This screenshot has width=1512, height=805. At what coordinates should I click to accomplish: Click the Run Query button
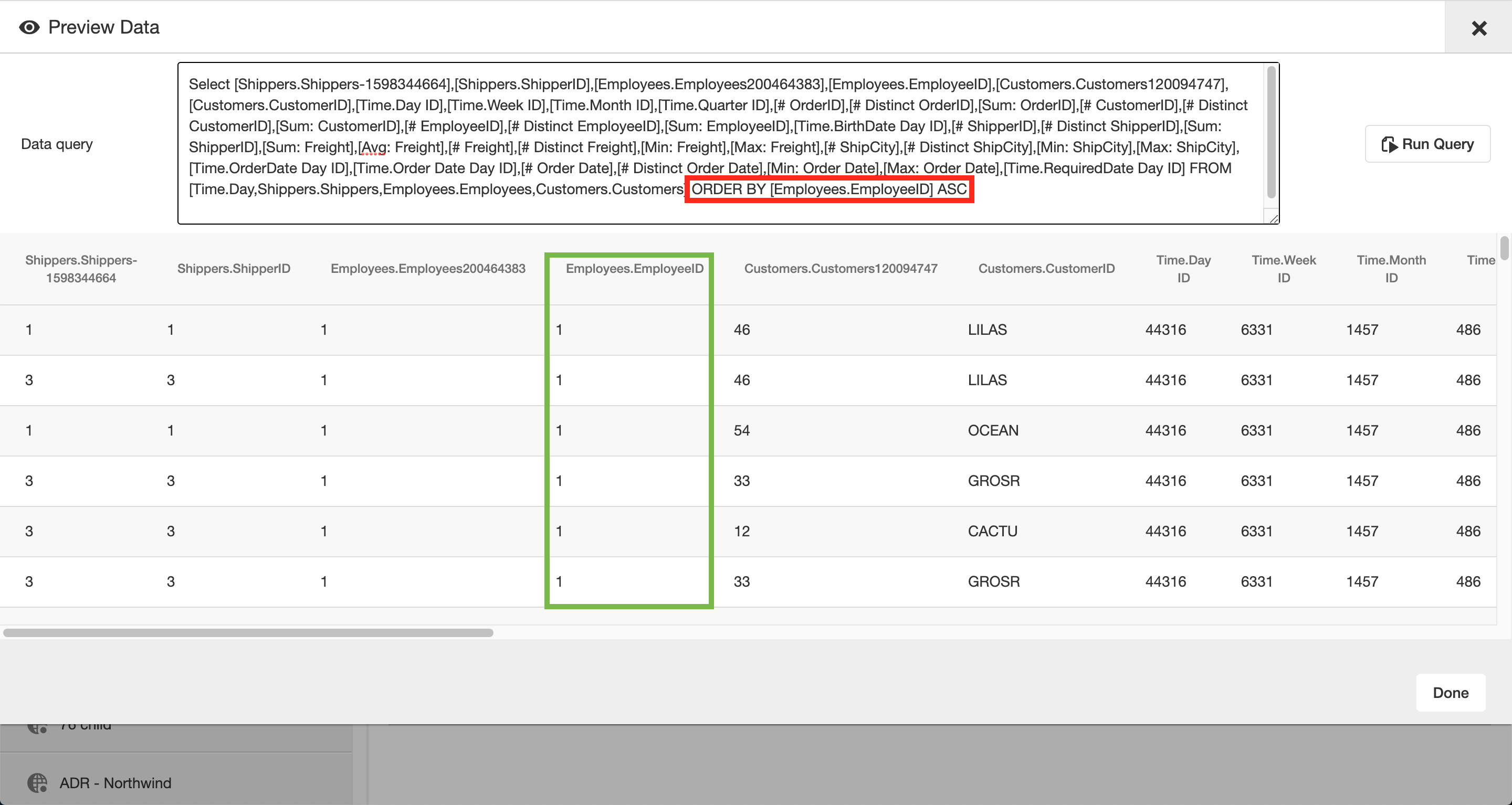tap(1427, 144)
